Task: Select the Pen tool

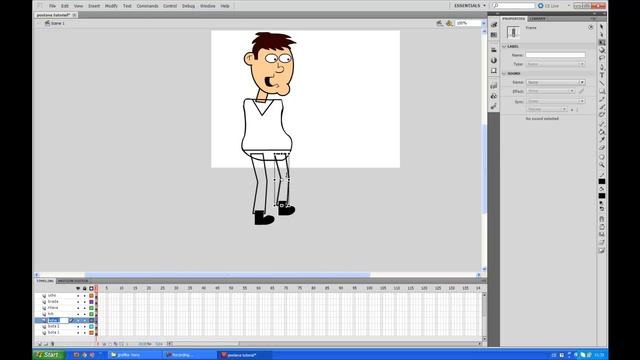Action: pyautogui.click(x=602, y=67)
